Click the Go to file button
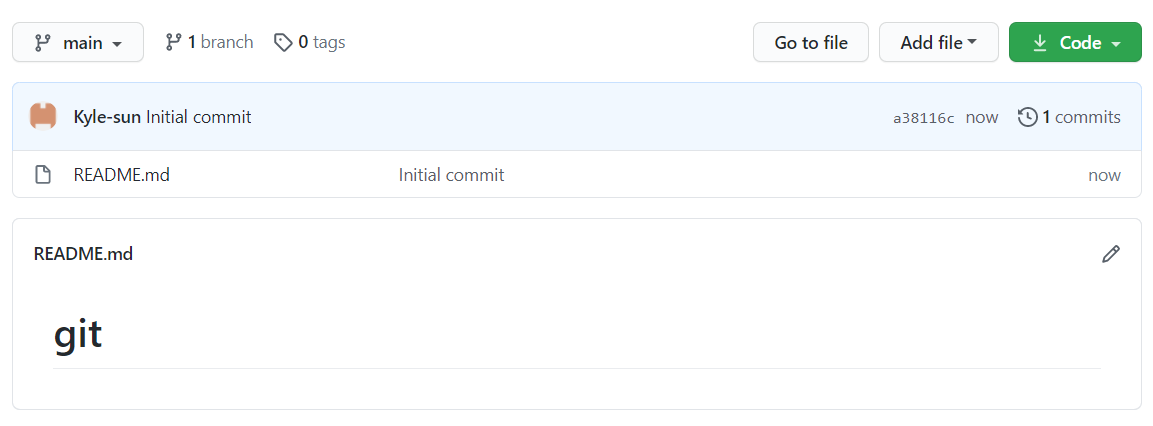Viewport: 1153px width, 426px height. coord(810,43)
